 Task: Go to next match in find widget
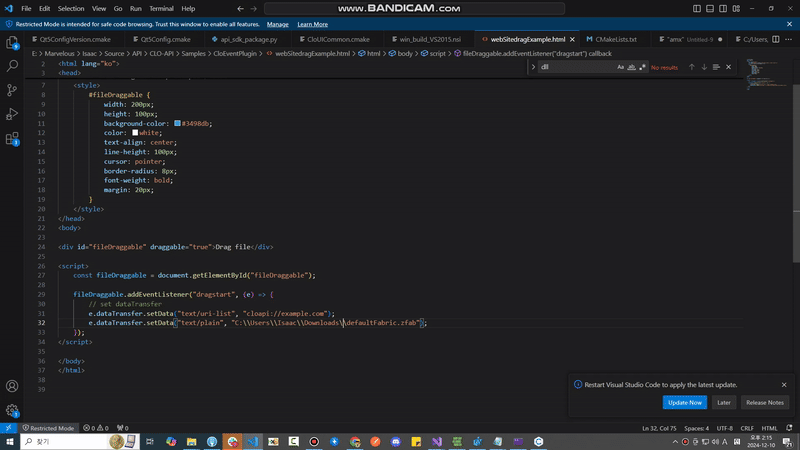704,67
